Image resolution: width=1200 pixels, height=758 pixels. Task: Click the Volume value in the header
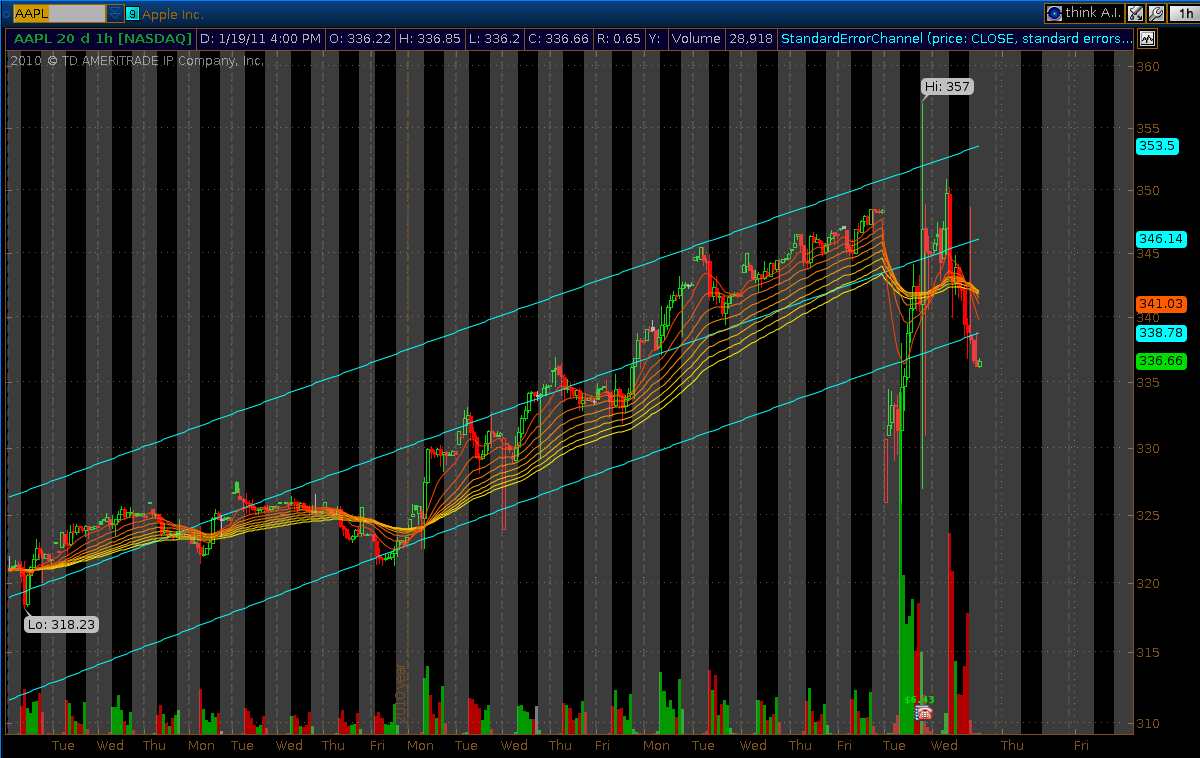(750, 39)
